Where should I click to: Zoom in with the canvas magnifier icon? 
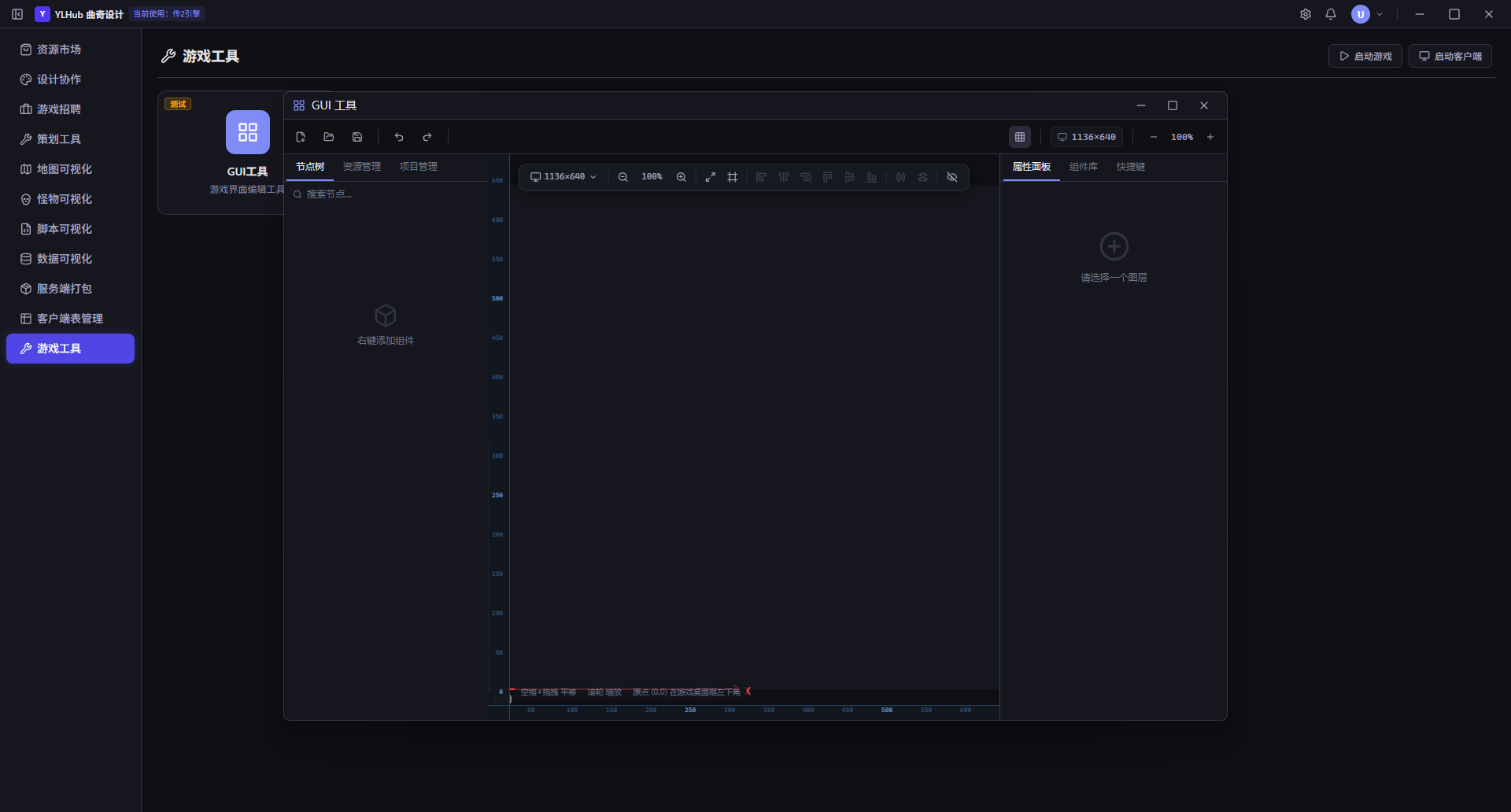coord(682,177)
